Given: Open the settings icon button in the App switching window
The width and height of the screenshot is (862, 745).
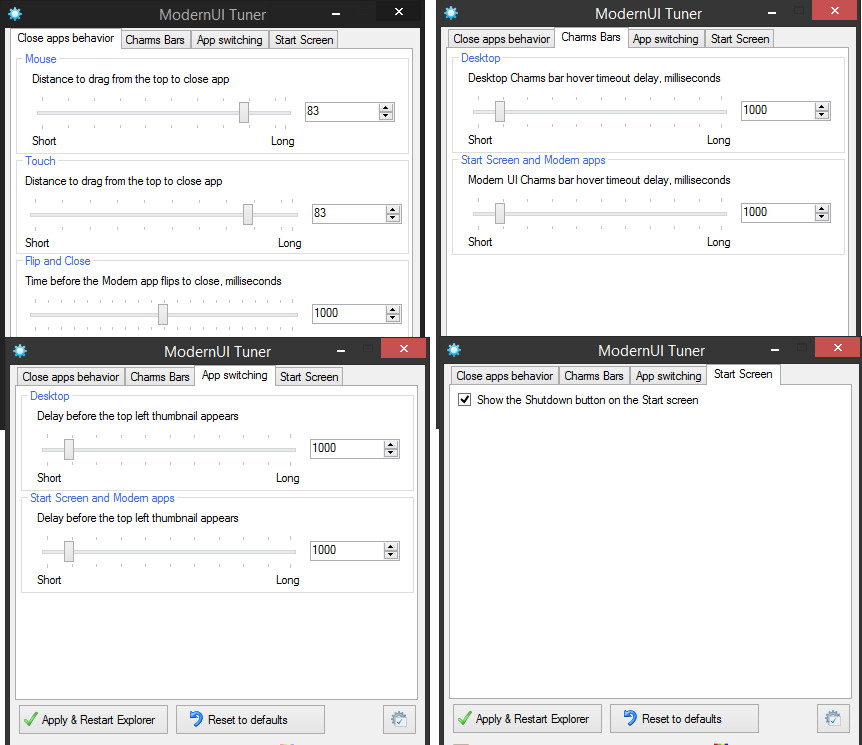Looking at the screenshot, I should [399, 719].
